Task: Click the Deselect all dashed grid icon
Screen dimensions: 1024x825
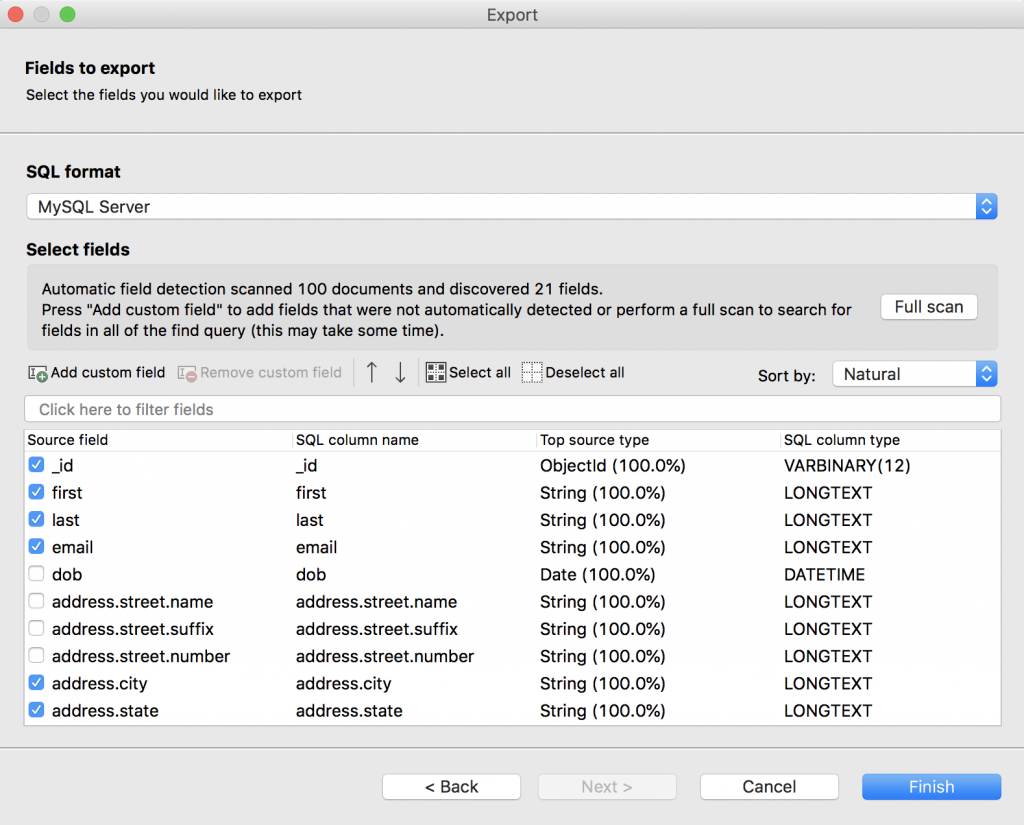Action: point(532,372)
